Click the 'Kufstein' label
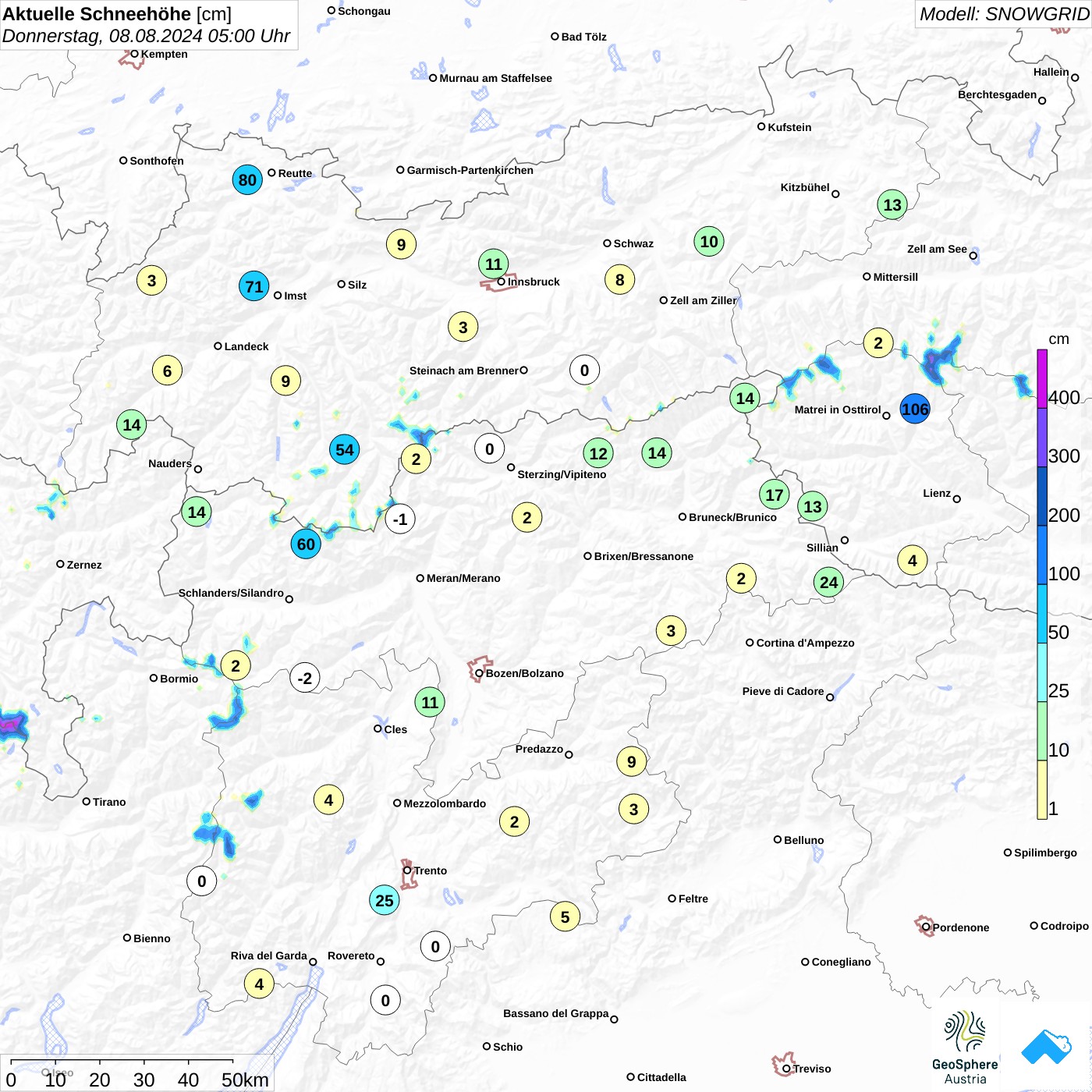The image size is (1092, 1092). tap(789, 127)
